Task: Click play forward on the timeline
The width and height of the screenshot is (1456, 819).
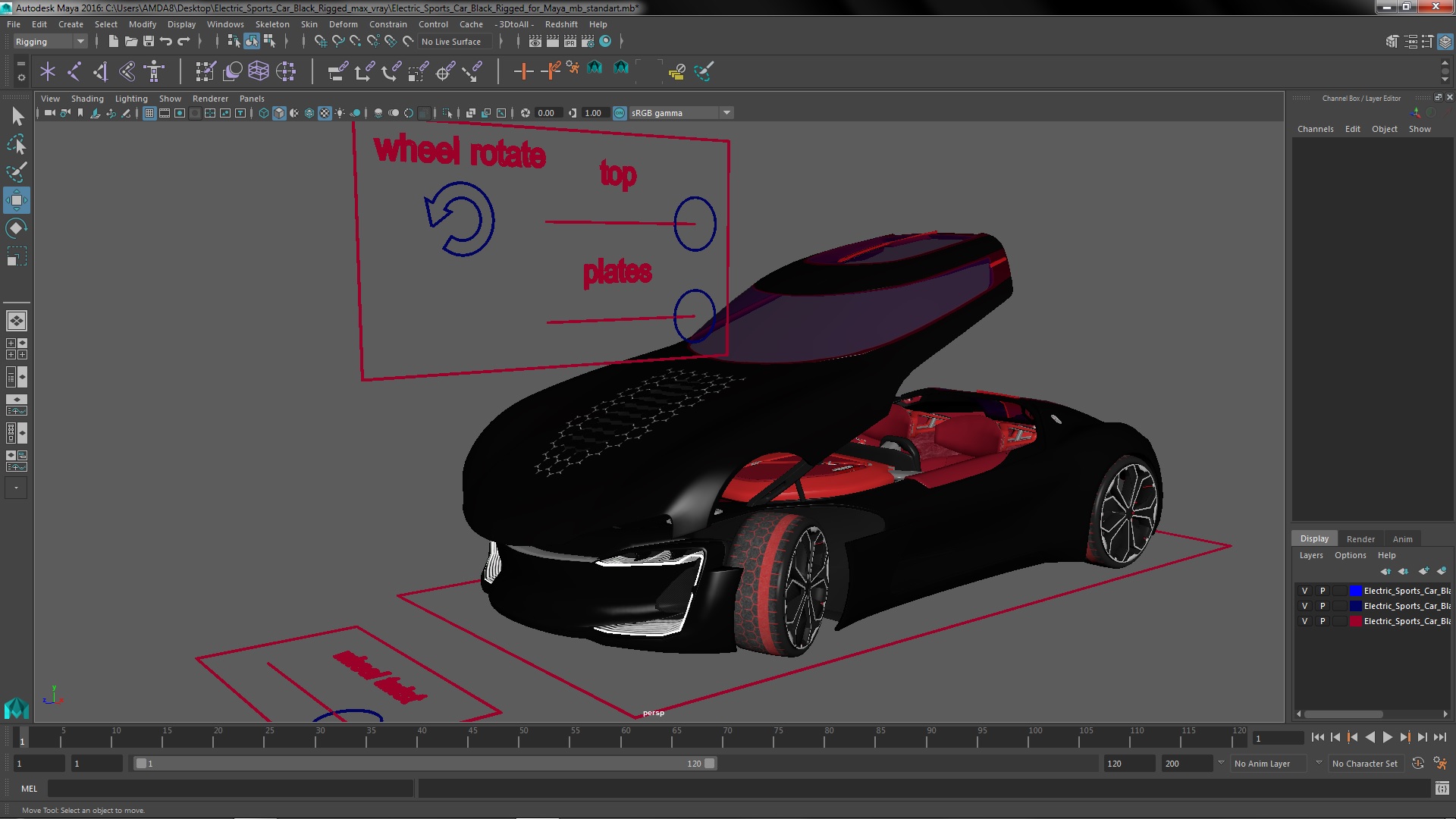Action: click(x=1387, y=737)
